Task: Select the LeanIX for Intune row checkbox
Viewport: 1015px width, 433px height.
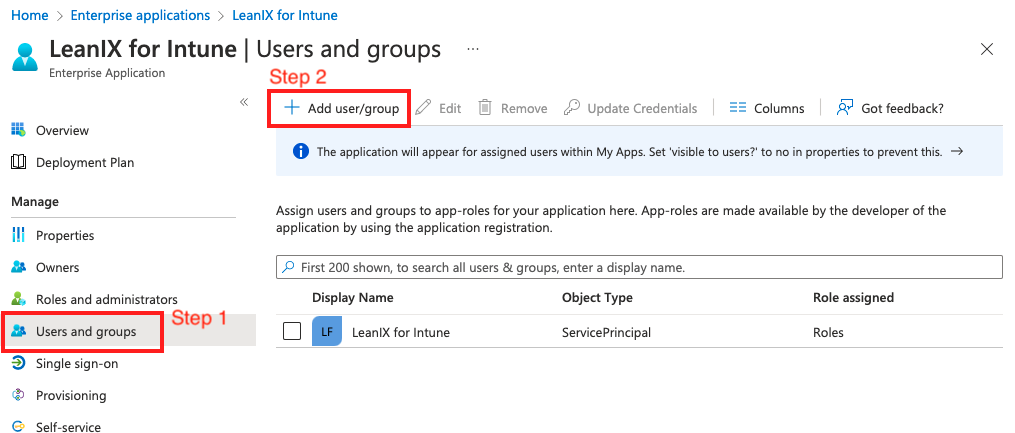Action: click(x=292, y=332)
